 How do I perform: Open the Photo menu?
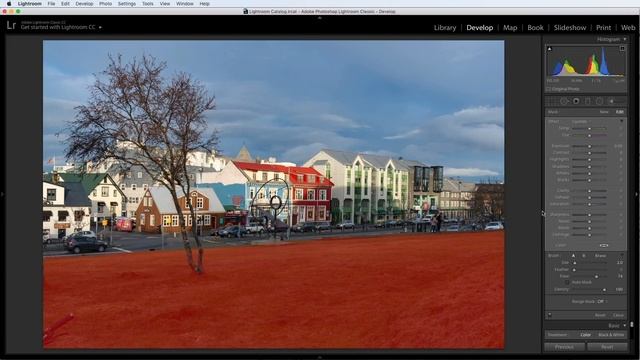[105, 4]
